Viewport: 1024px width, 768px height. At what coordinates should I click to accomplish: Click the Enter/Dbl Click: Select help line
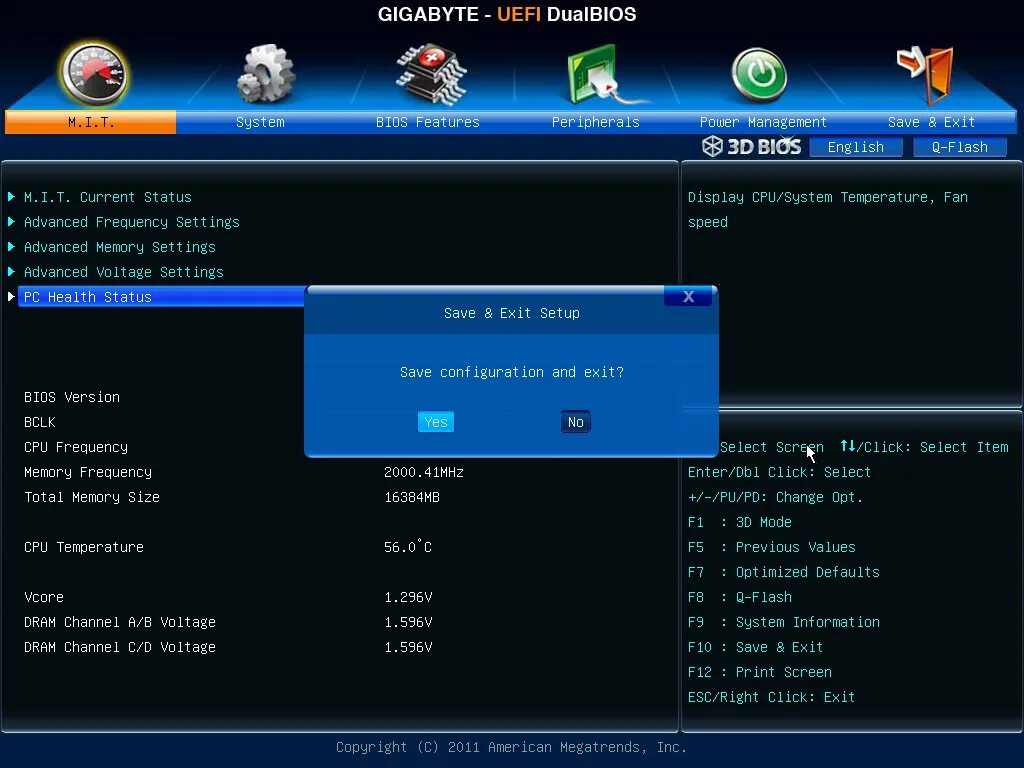[779, 472]
